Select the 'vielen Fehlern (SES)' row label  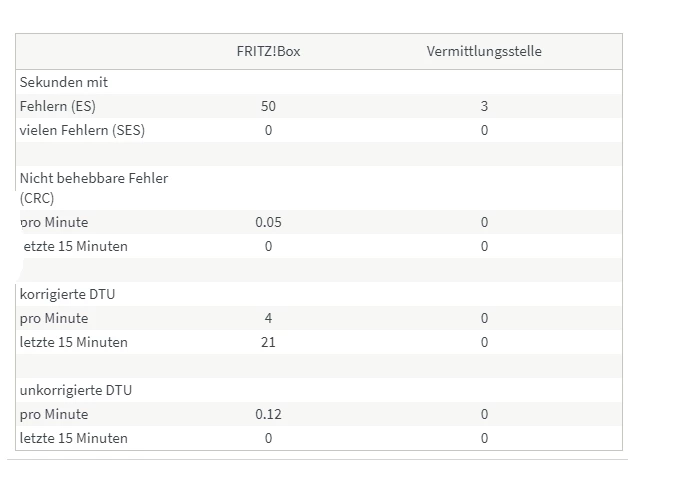pyautogui.click(x=82, y=130)
